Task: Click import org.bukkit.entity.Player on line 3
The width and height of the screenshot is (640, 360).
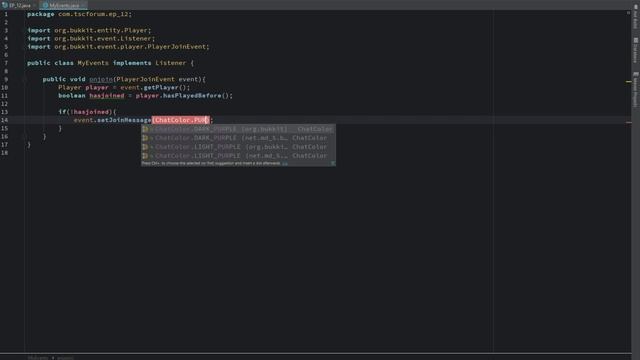Action: click(89, 30)
